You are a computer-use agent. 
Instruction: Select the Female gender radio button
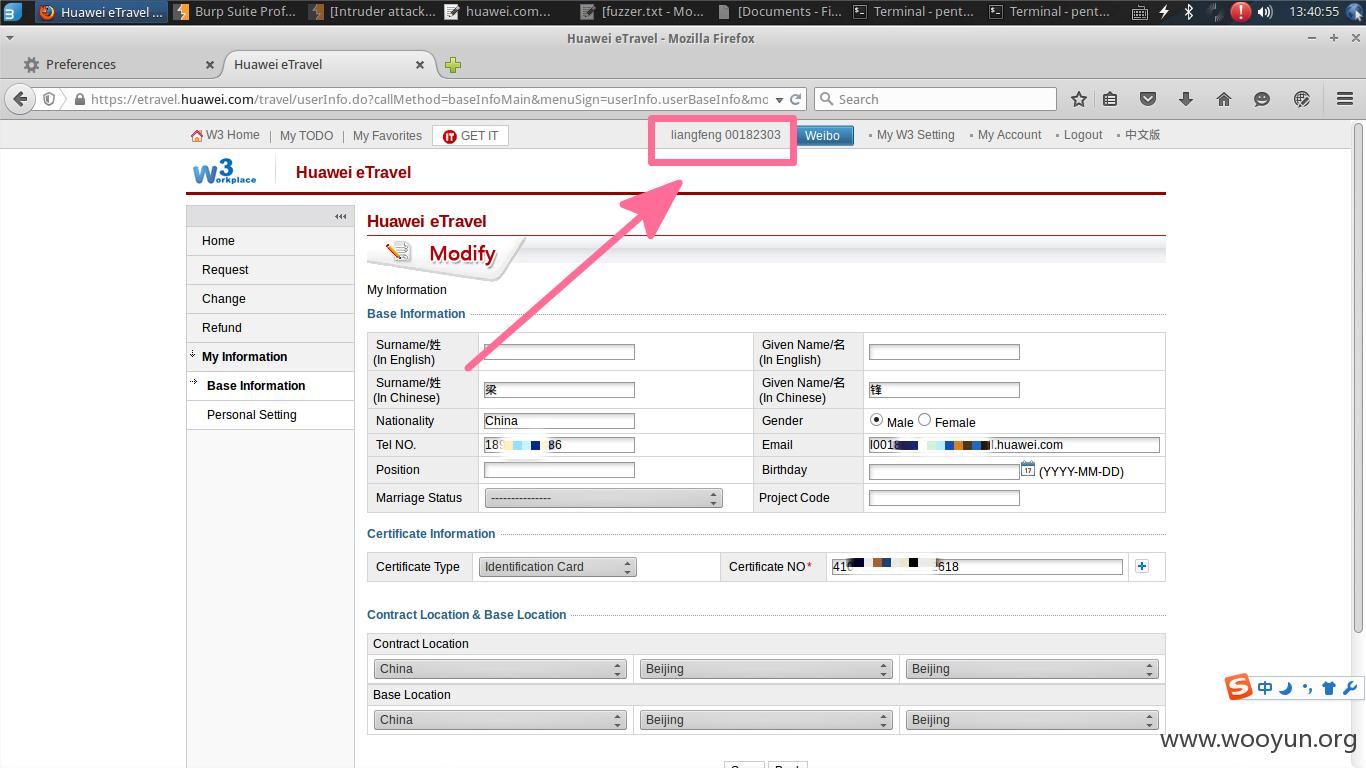pyautogui.click(x=925, y=421)
